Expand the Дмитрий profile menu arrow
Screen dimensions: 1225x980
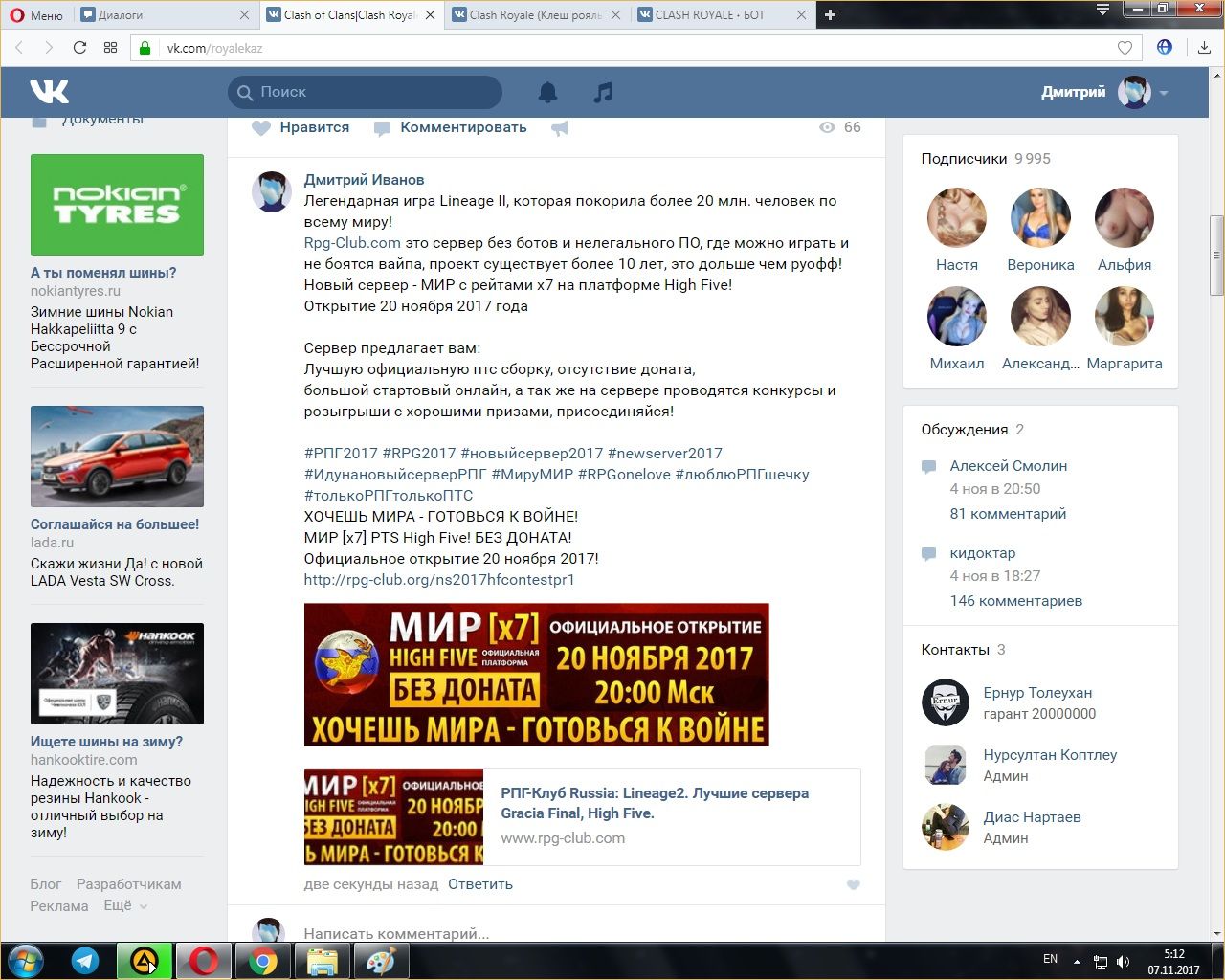(x=1164, y=93)
